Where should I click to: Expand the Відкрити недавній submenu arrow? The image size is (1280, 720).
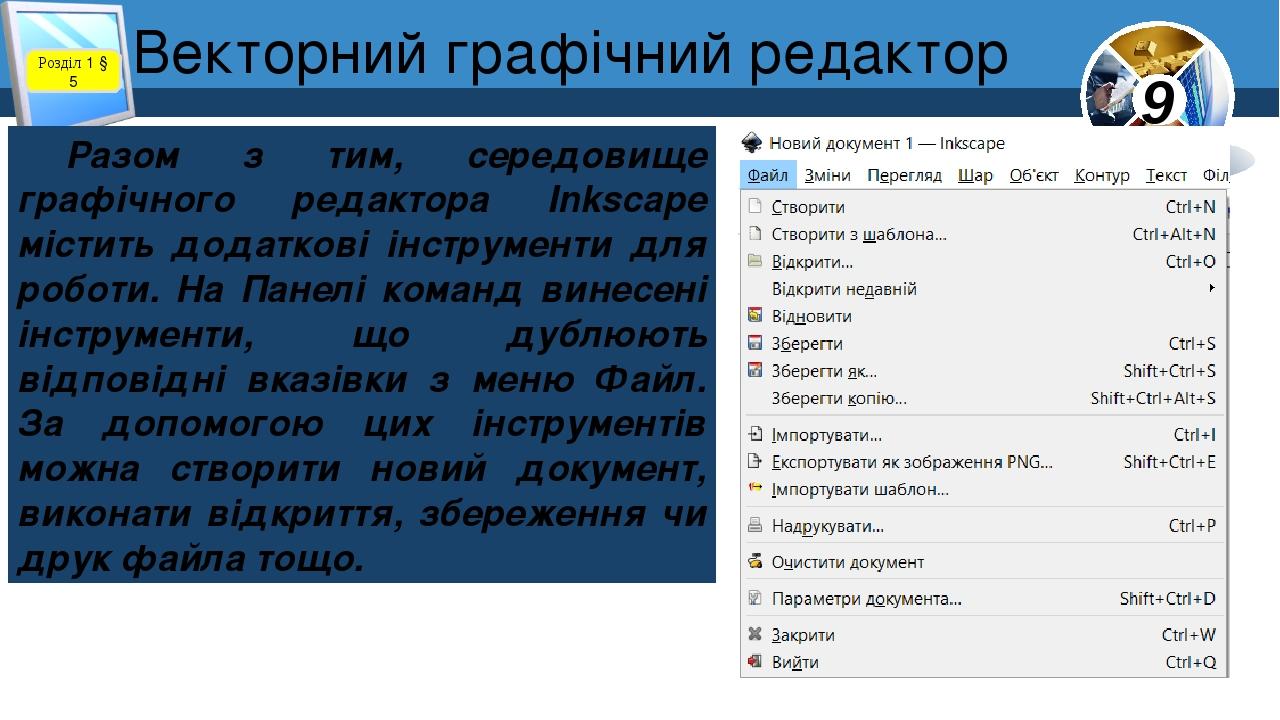(x=1212, y=288)
